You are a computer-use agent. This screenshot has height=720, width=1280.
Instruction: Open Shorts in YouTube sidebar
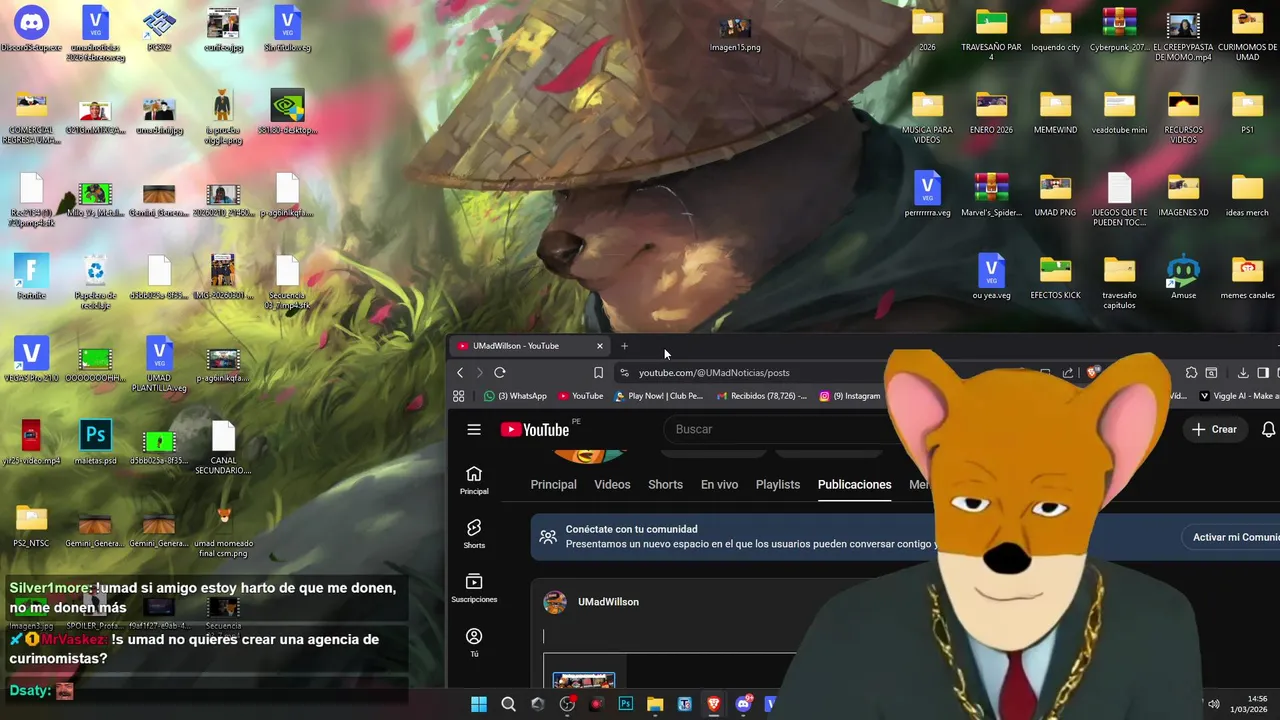(x=474, y=534)
